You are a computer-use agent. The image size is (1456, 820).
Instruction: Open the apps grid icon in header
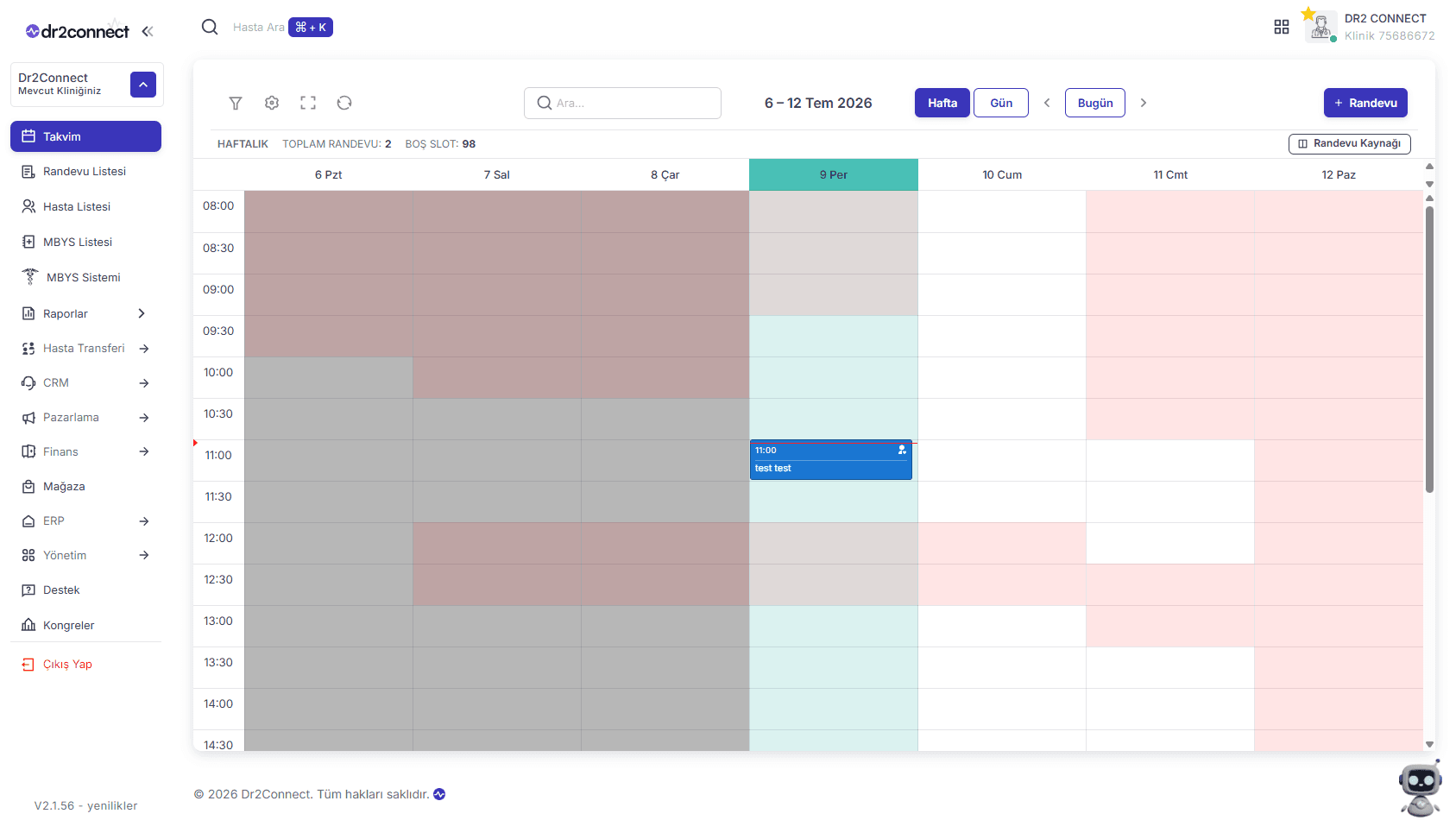point(1282,28)
